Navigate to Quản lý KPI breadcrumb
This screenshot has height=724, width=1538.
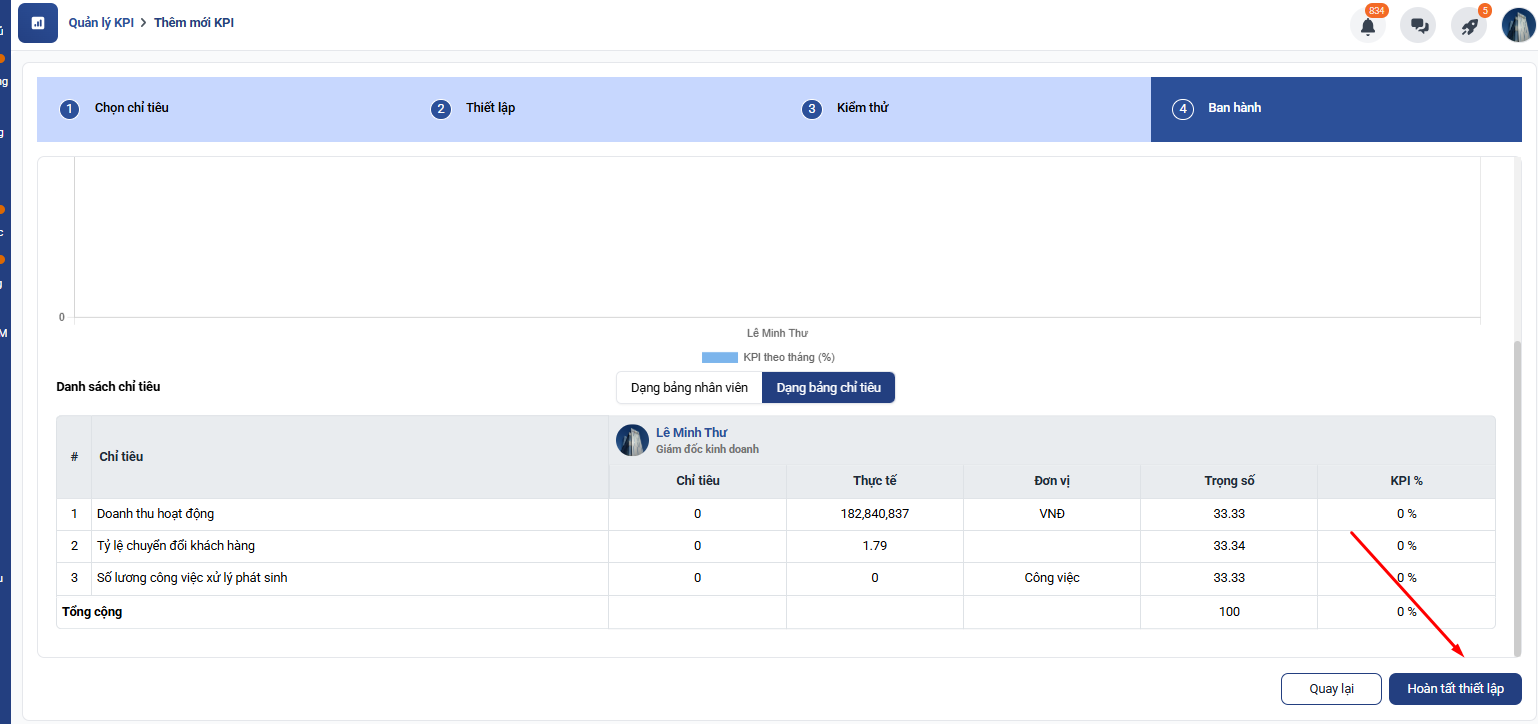coord(101,22)
